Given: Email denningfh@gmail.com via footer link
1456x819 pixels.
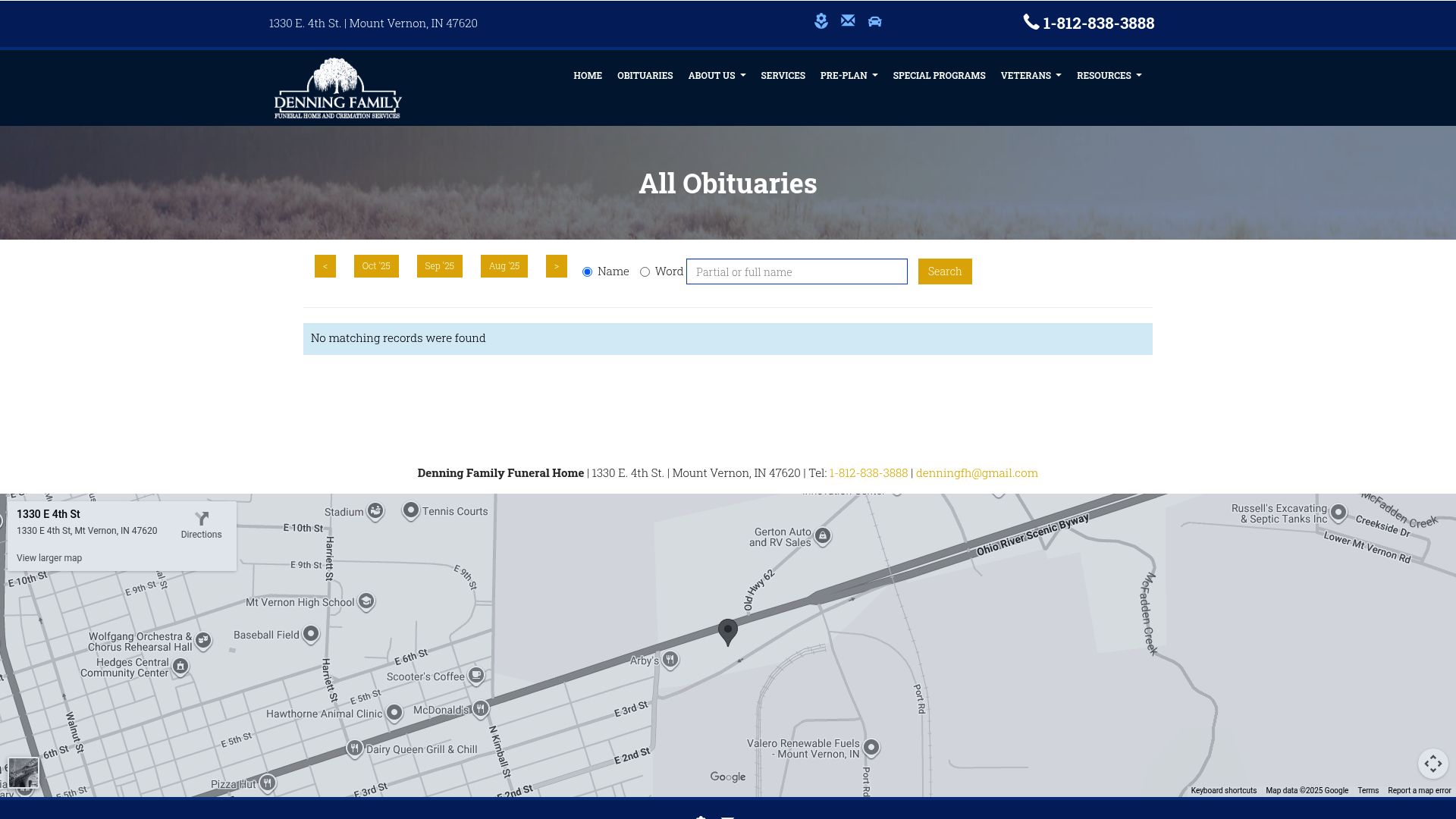Looking at the screenshot, I should point(976,472).
